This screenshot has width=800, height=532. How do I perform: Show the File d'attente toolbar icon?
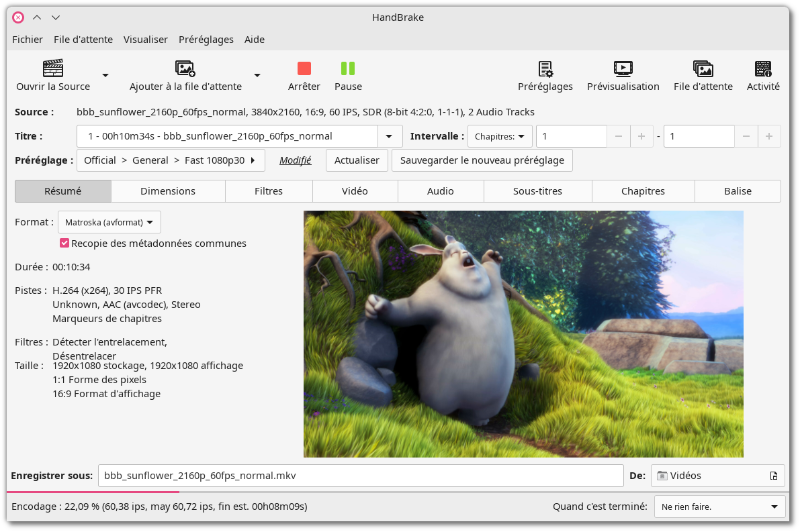pyautogui.click(x=703, y=68)
